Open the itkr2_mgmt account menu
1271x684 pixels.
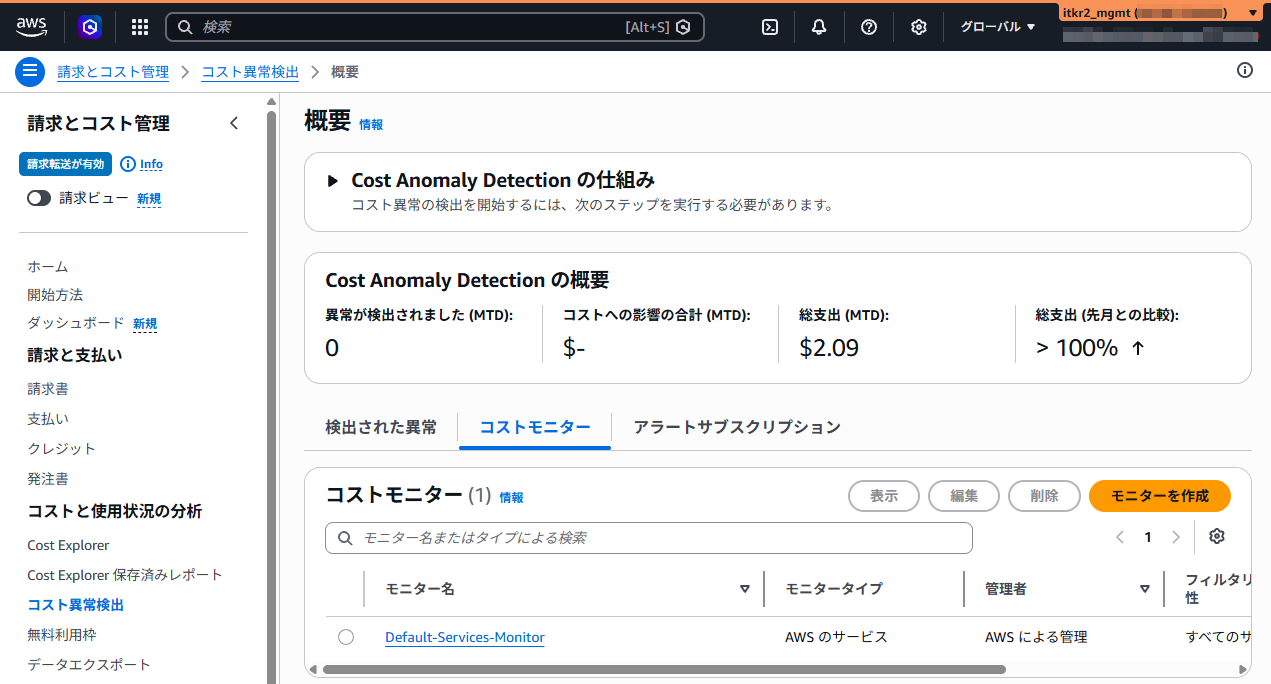click(1160, 12)
